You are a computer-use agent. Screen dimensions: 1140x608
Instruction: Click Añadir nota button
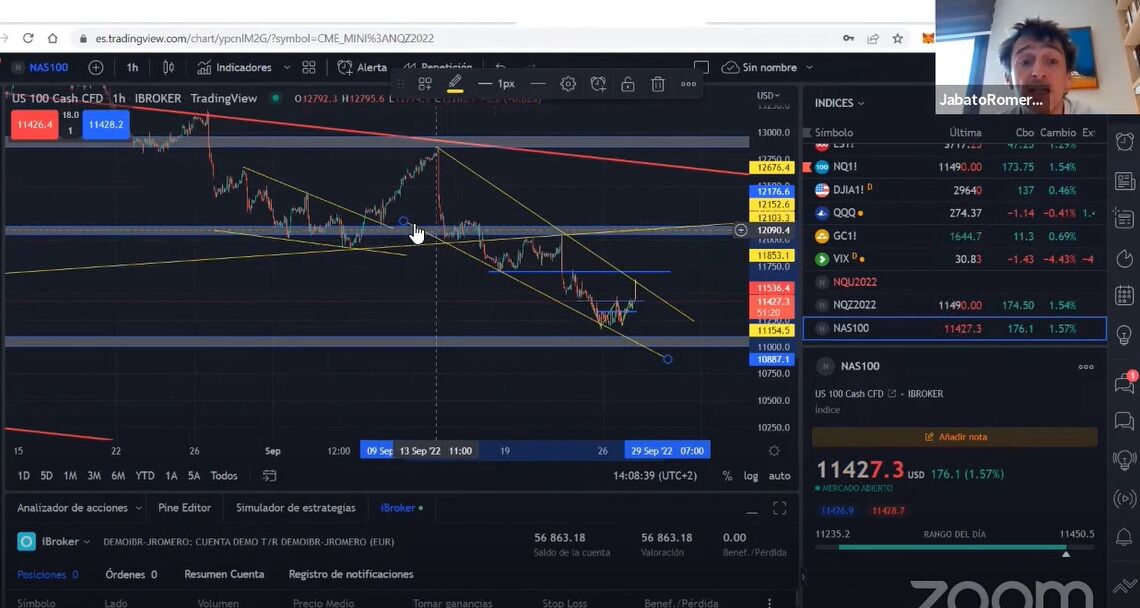955,437
